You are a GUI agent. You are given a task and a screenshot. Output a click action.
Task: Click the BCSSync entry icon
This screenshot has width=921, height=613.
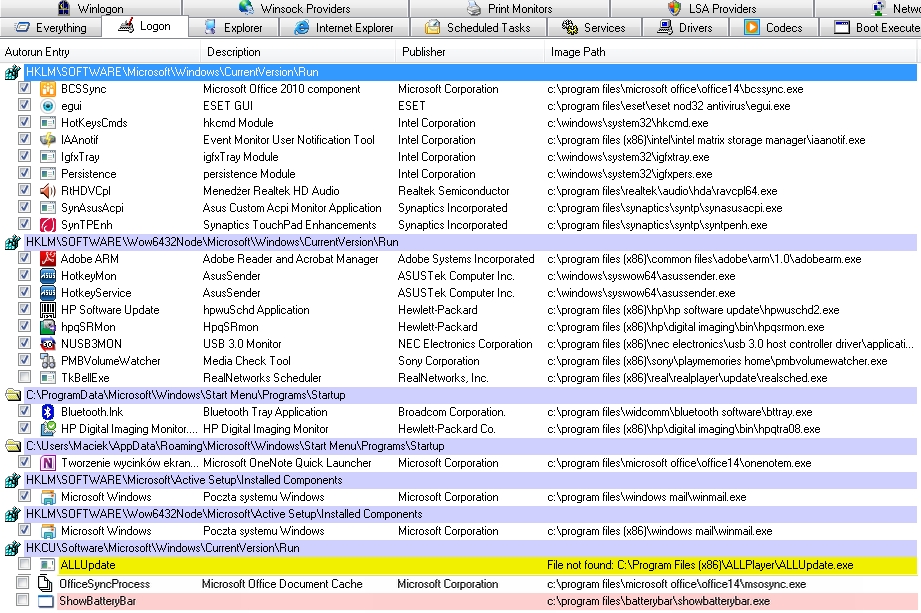click(48, 89)
